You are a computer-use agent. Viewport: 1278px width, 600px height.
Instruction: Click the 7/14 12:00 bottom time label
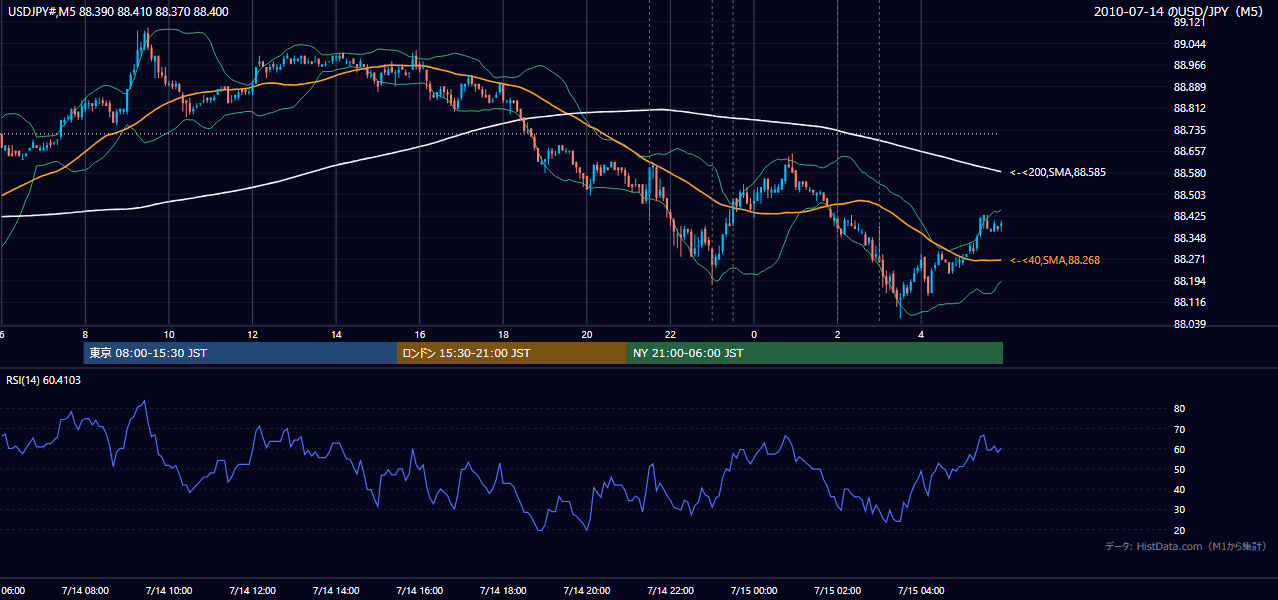pos(252,590)
